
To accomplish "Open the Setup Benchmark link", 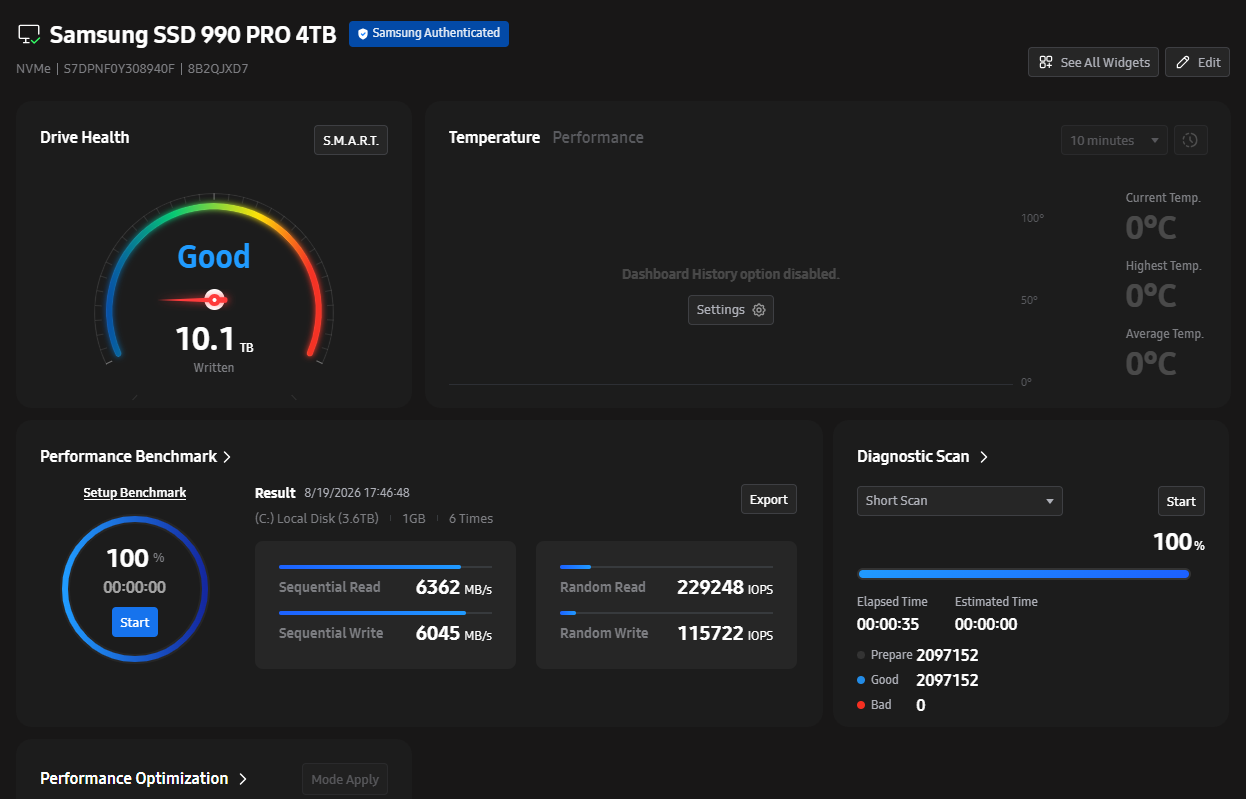I will [135, 493].
